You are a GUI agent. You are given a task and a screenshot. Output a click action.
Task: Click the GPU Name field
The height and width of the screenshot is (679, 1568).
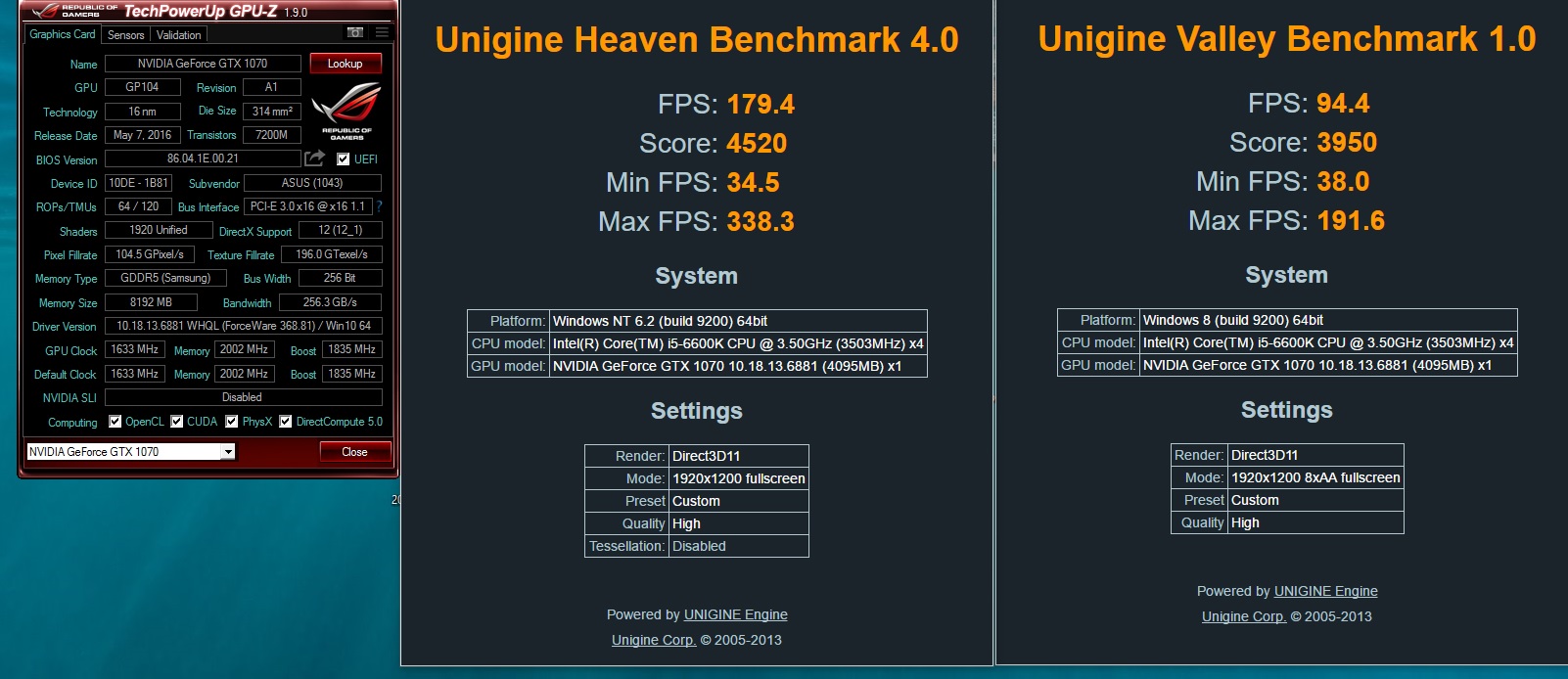click(x=203, y=64)
